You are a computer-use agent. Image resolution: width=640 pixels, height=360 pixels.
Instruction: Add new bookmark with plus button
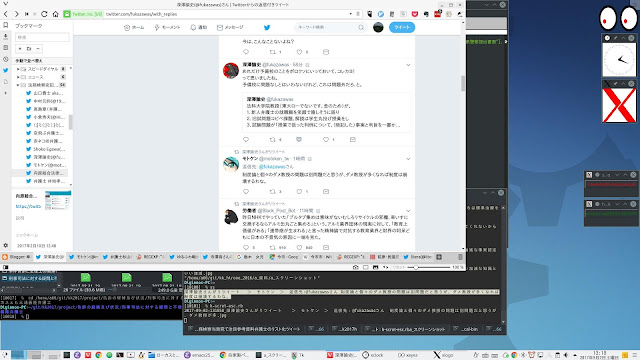tap(20, 49)
